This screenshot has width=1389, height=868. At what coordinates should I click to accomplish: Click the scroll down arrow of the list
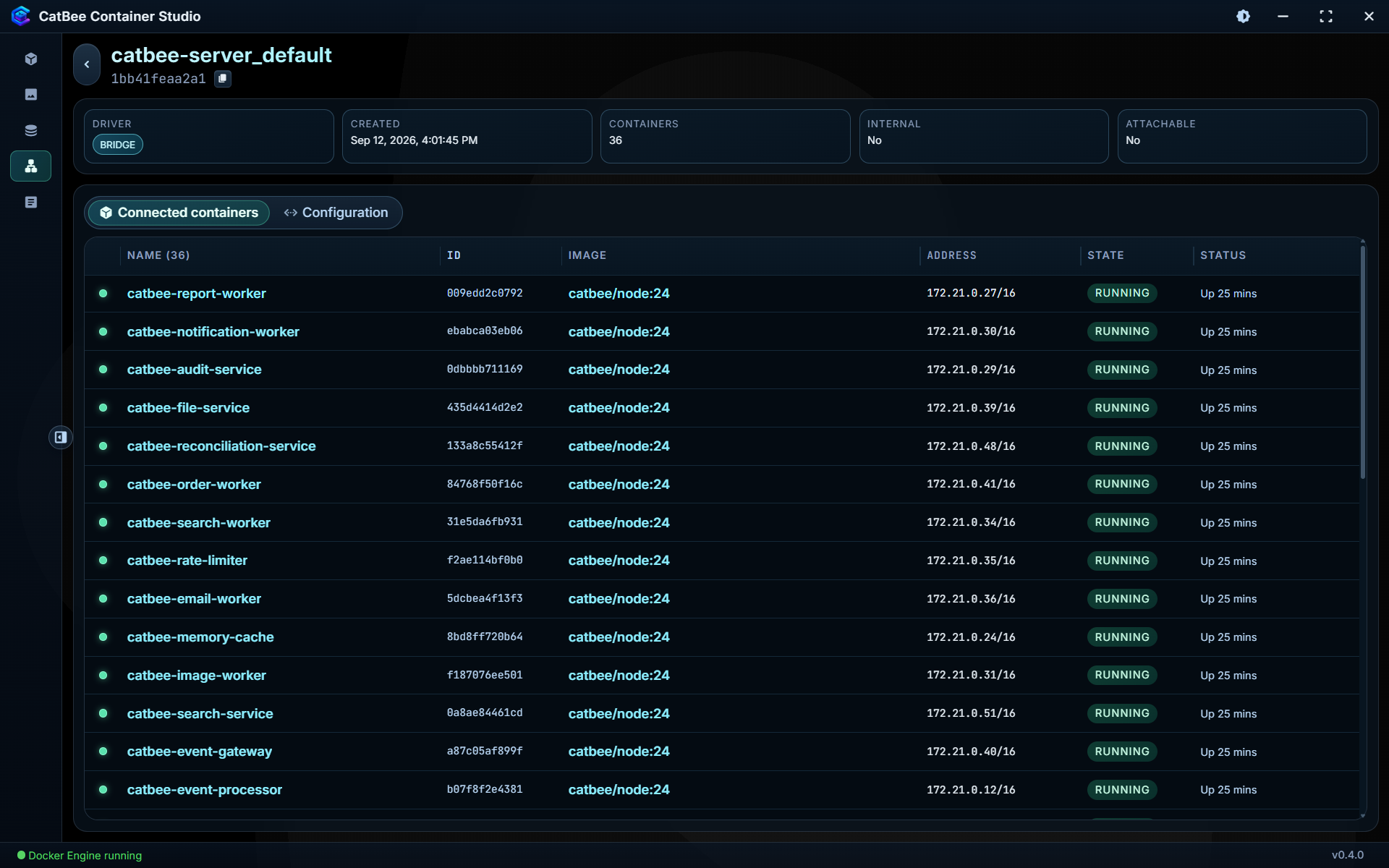[1363, 816]
